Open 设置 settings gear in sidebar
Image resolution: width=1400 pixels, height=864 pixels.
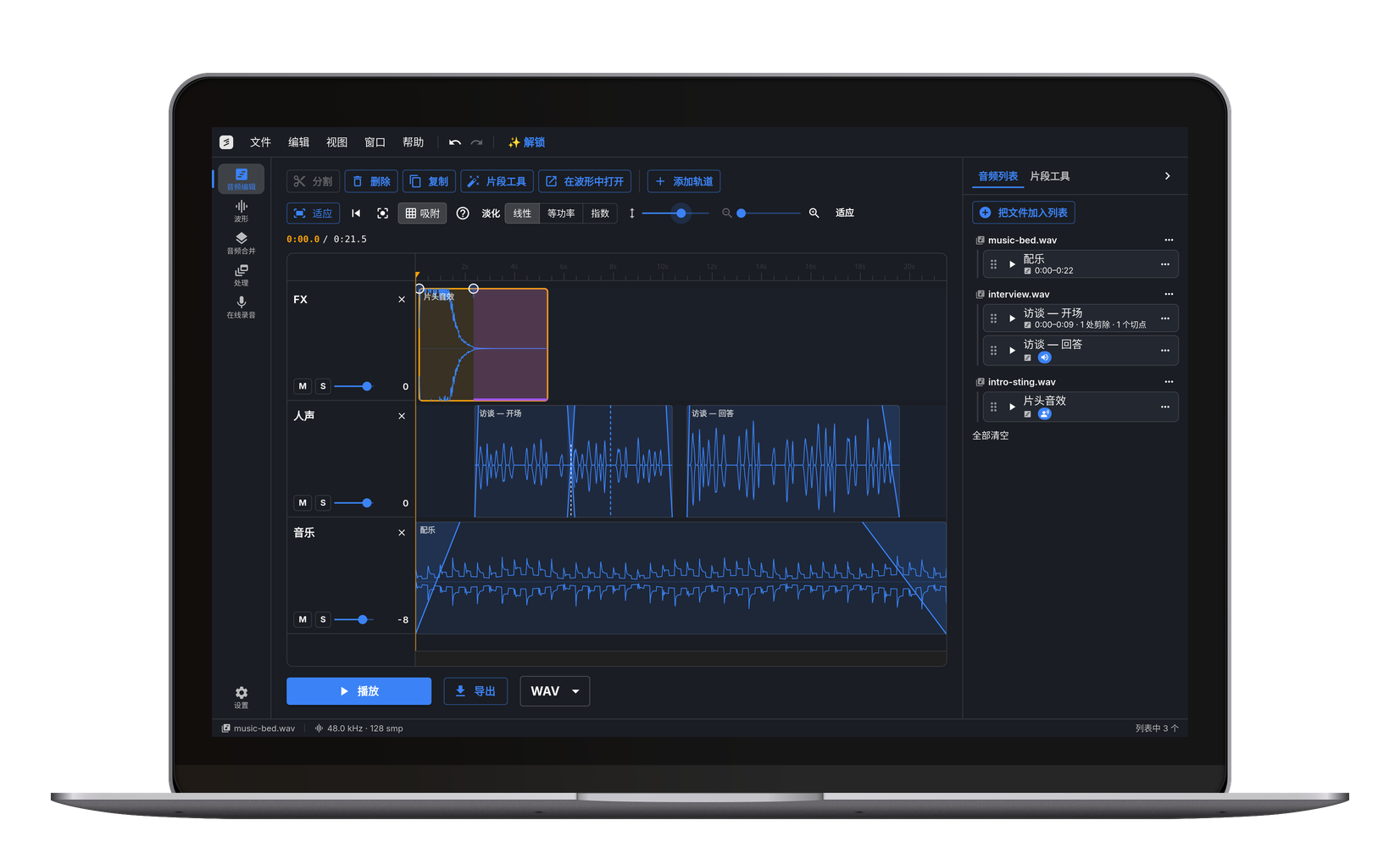click(x=241, y=697)
